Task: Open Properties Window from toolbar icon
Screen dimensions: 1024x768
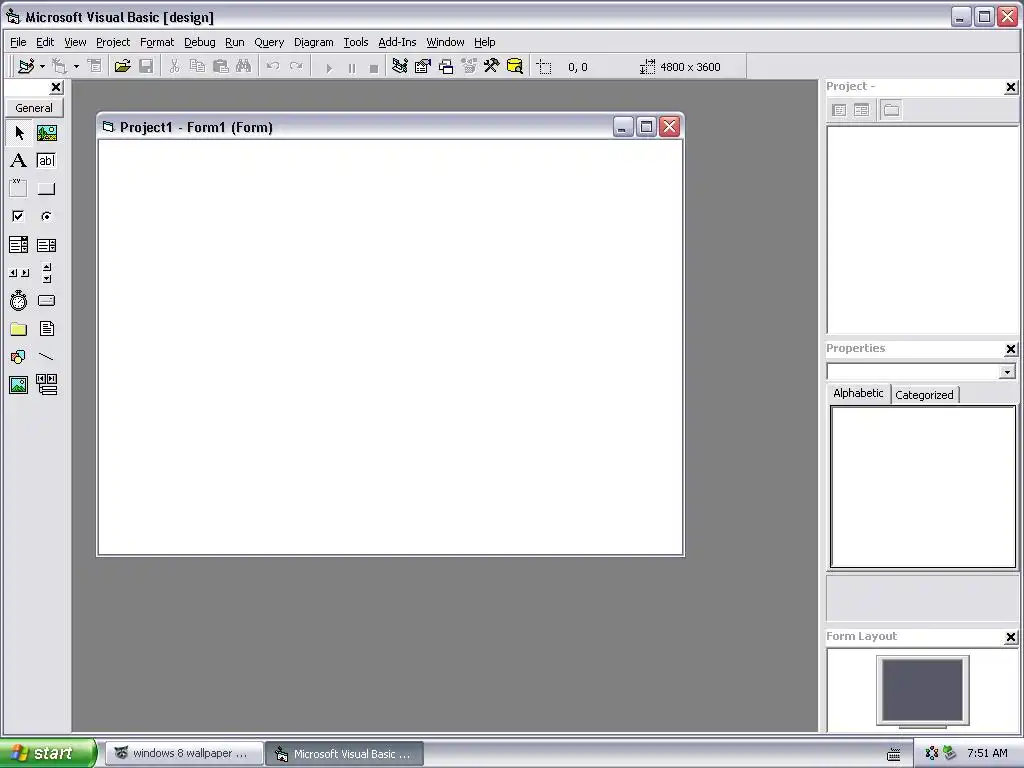Action: [x=423, y=67]
